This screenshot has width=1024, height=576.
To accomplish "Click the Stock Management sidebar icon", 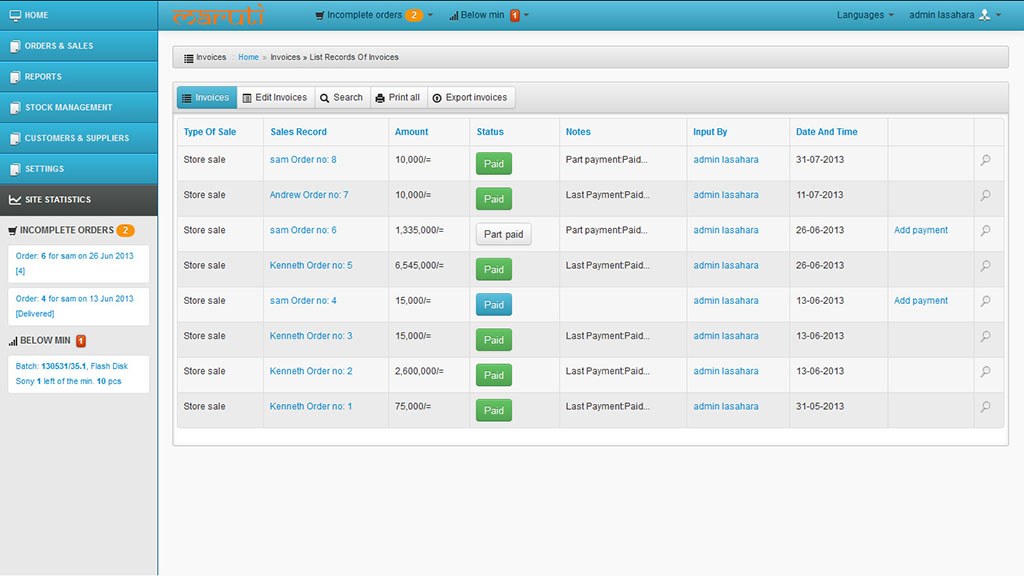I will tap(15, 108).
